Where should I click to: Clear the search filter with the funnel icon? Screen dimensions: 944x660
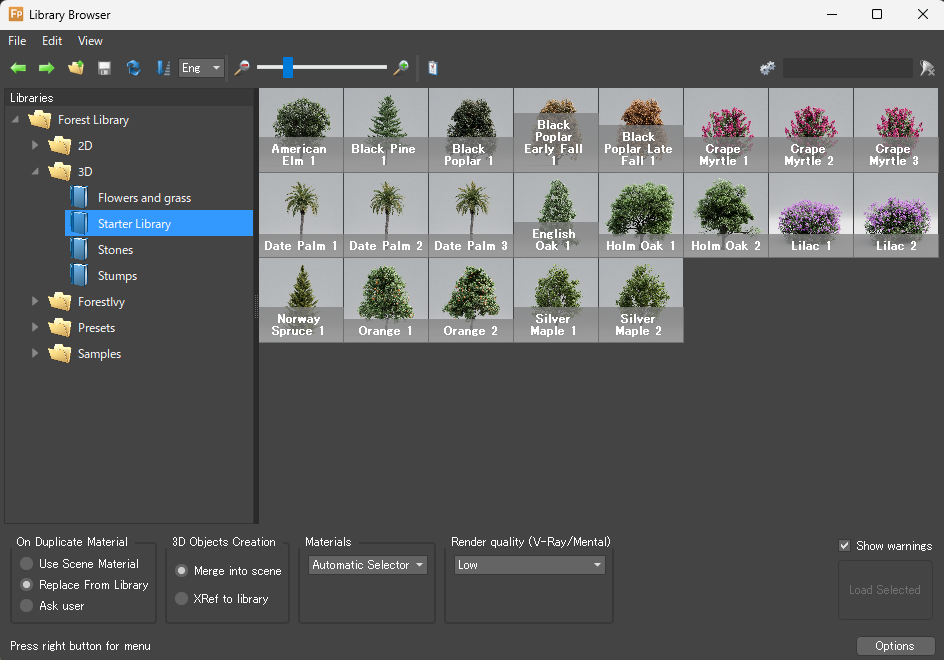pyautogui.click(x=926, y=68)
